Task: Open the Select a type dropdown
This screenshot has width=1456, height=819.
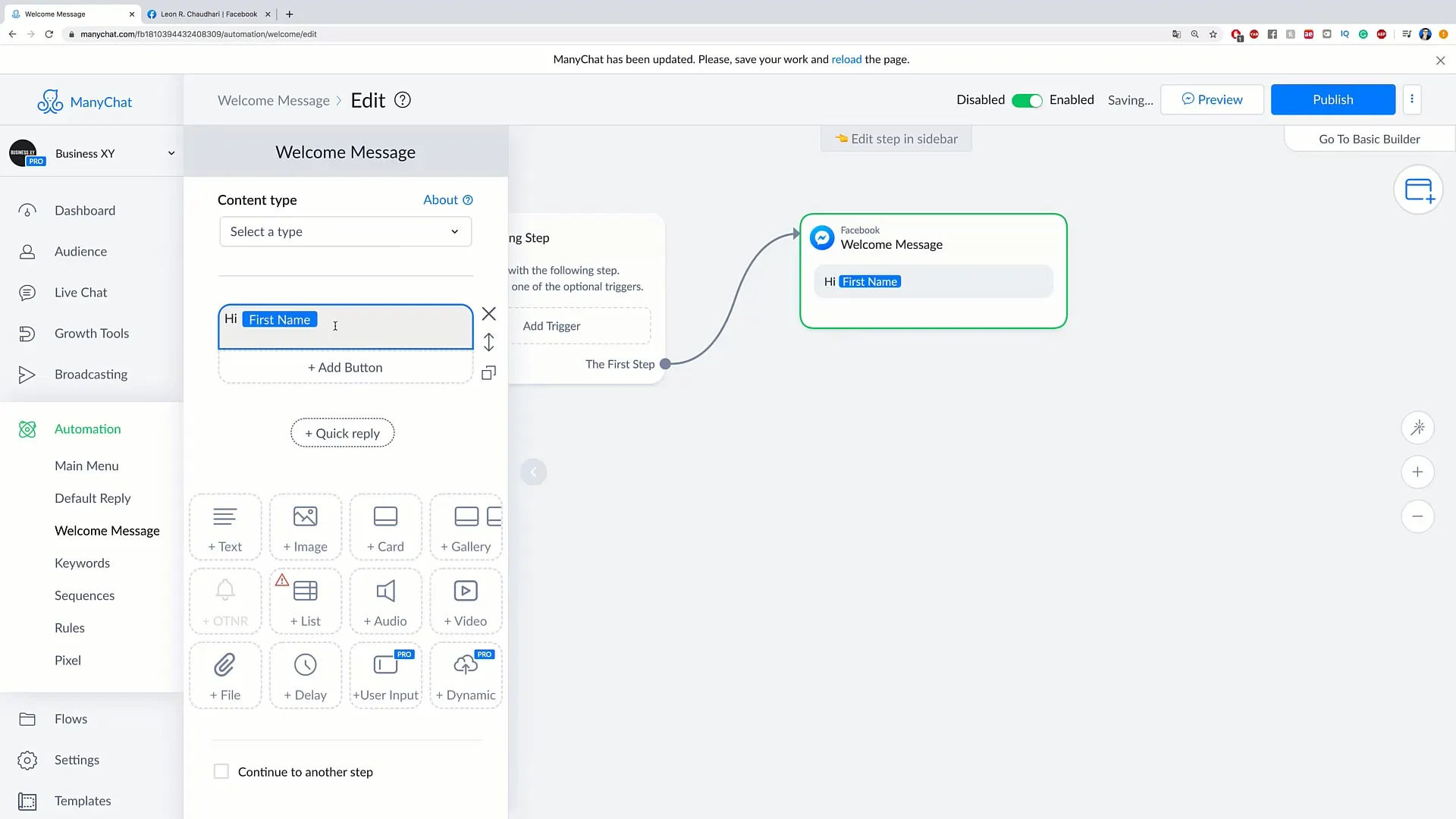Action: 346,232
